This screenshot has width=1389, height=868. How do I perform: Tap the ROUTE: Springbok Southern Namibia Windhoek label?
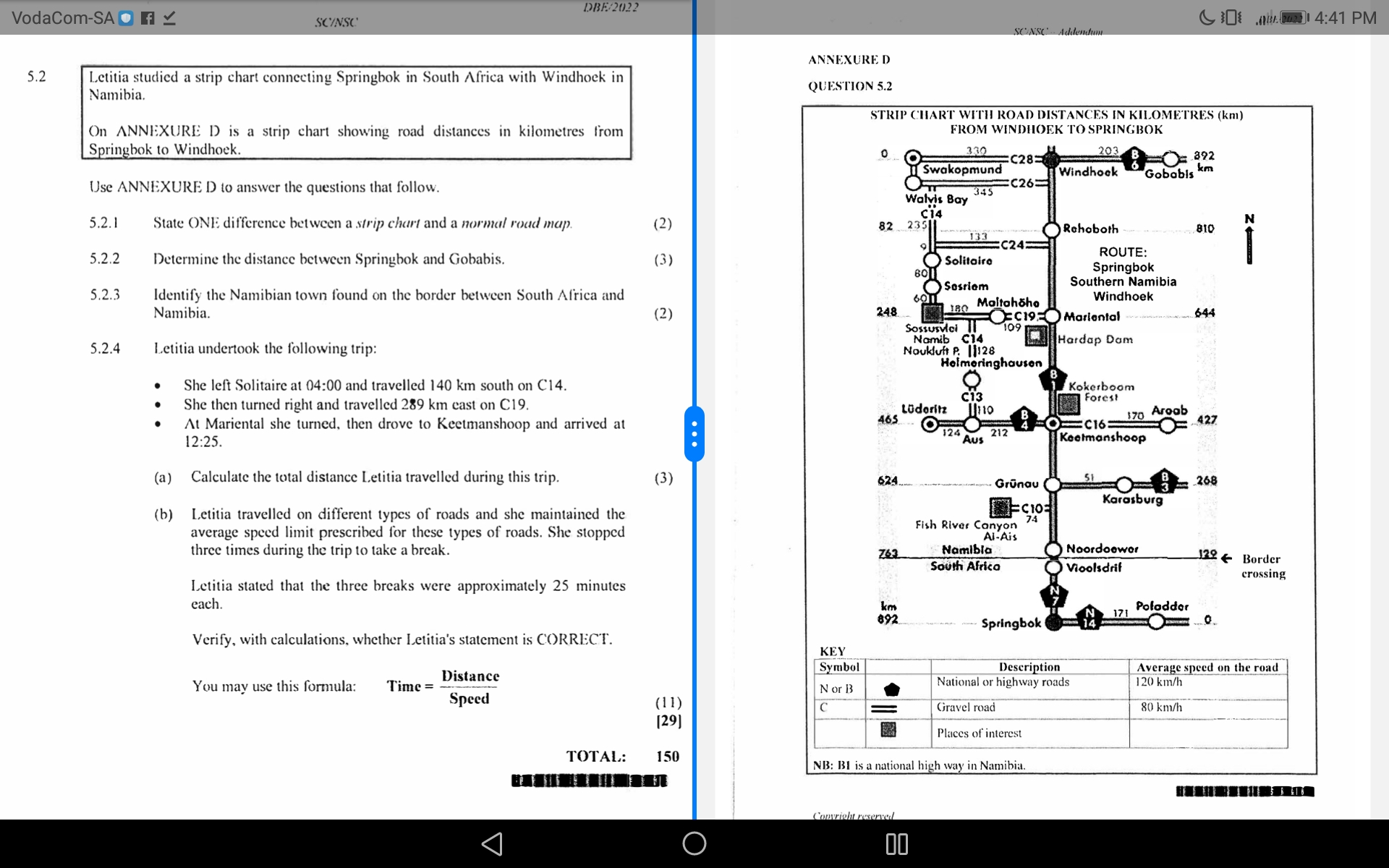coord(1123,274)
